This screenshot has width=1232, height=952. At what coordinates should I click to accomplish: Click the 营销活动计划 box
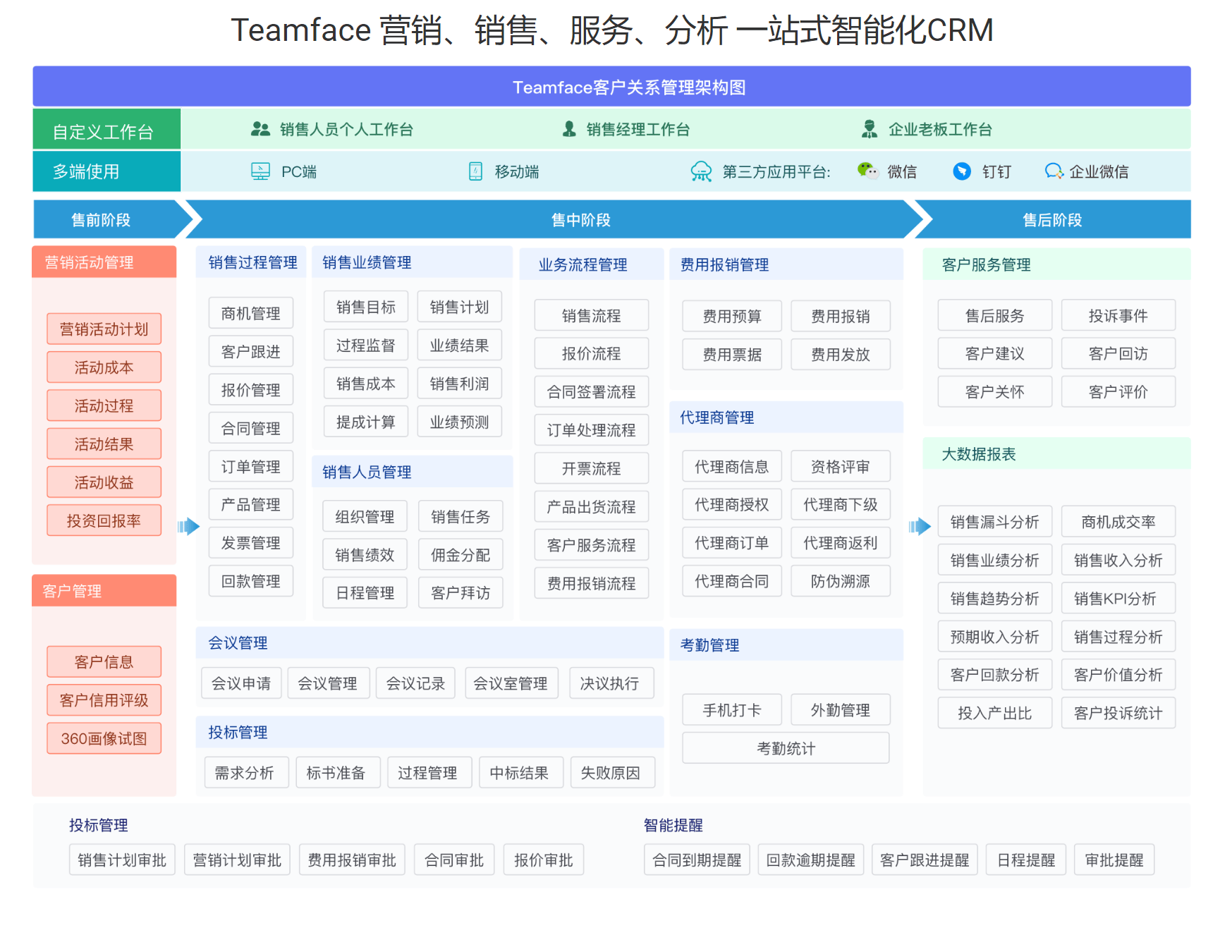(104, 329)
